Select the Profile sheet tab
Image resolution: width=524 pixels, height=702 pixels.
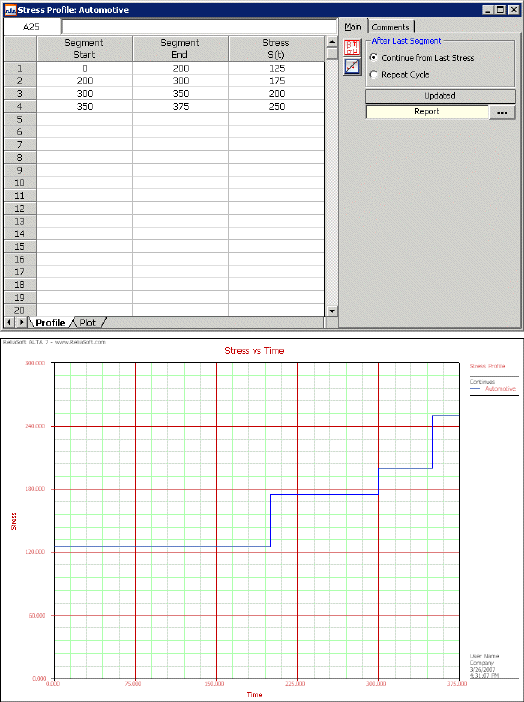click(x=50, y=322)
